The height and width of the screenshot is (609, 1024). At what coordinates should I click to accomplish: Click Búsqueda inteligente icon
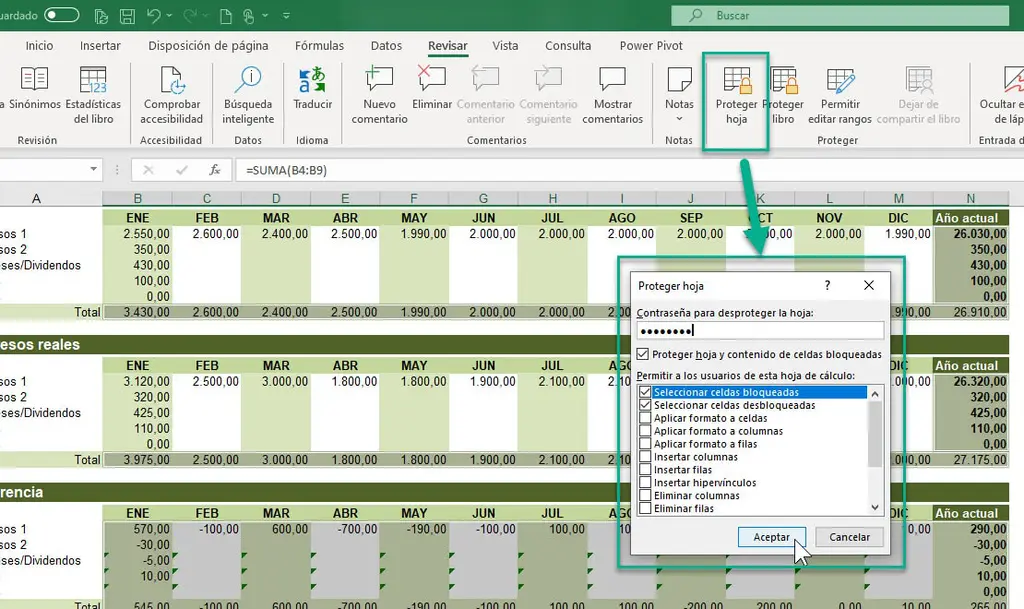[x=248, y=96]
